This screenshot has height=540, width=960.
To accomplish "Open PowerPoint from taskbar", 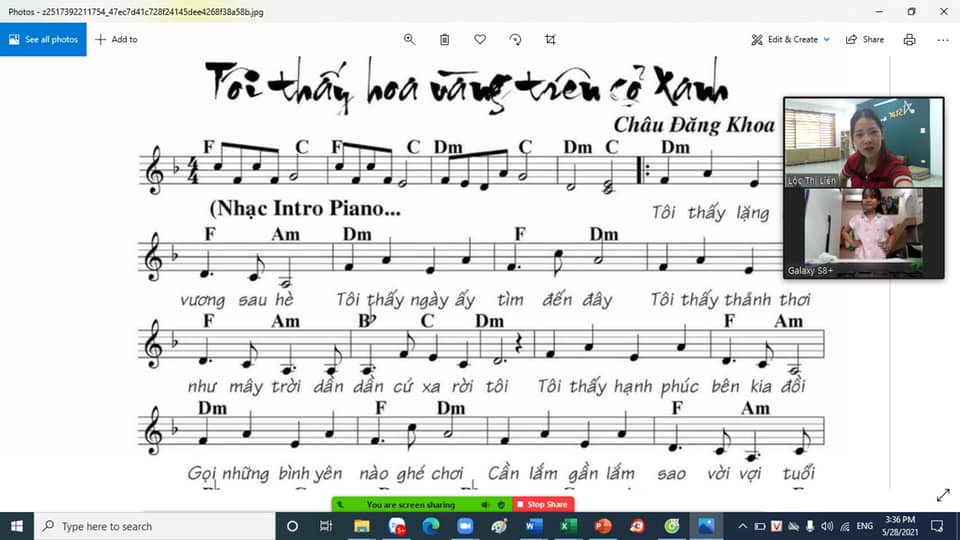I will point(602,526).
